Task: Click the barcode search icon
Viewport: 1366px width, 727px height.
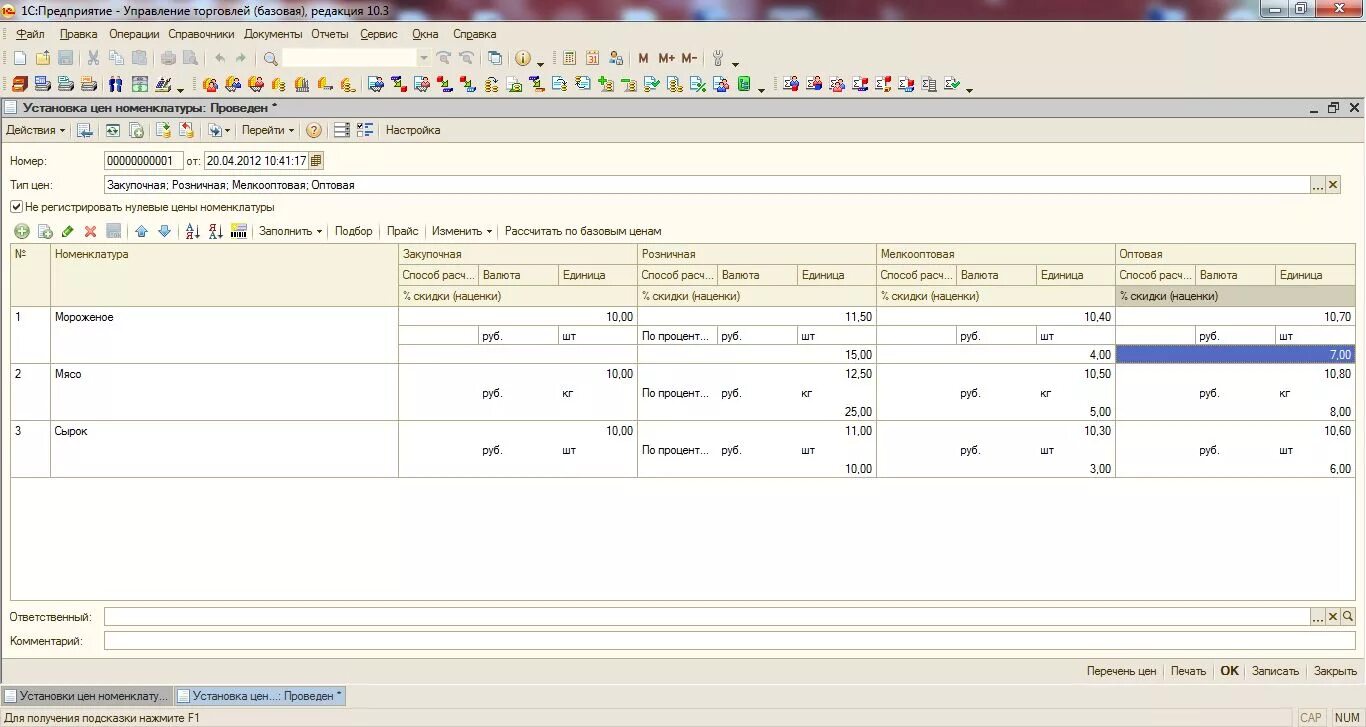Action: (239, 231)
